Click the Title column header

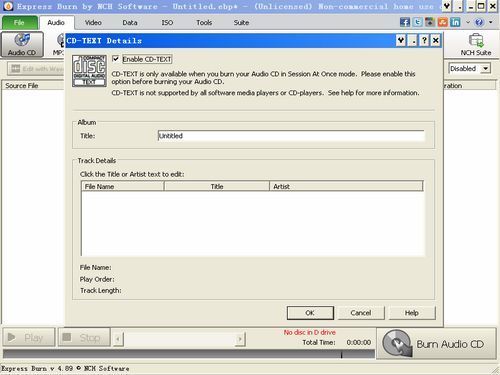pos(217,186)
